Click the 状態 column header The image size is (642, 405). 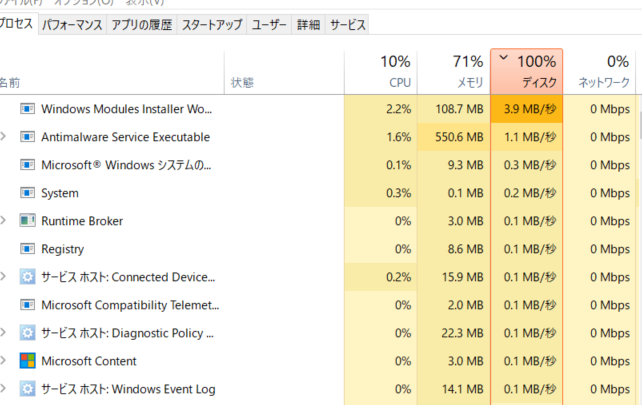point(284,72)
